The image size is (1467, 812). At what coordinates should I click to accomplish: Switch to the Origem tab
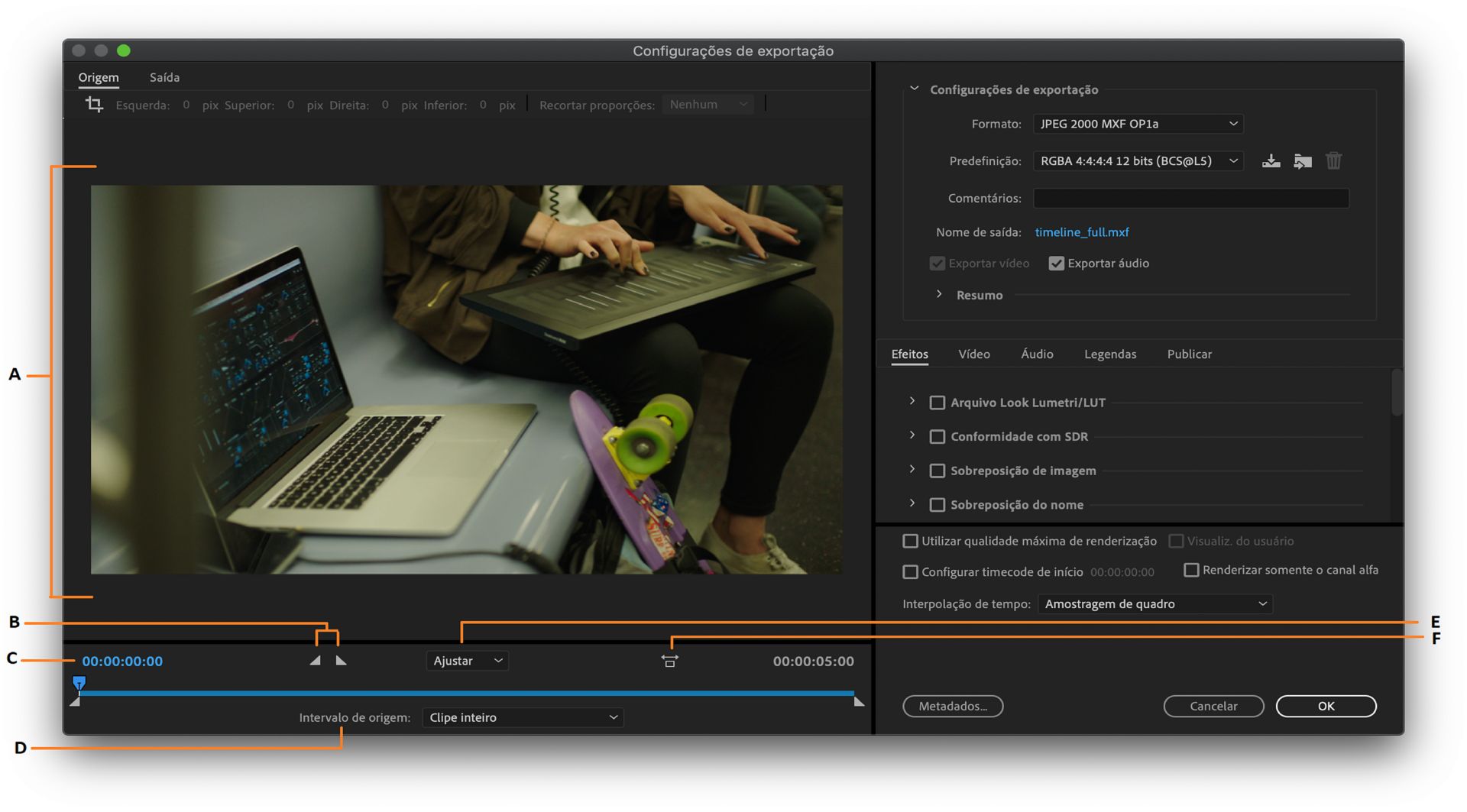pyautogui.click(x=99, y=77)
